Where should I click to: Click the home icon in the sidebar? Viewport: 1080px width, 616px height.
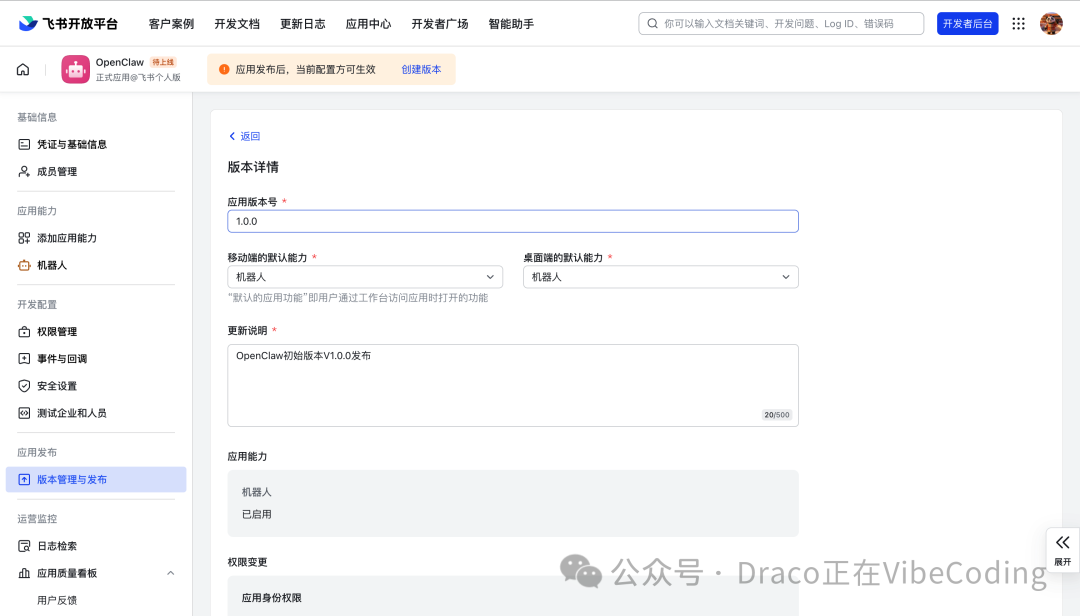22,69
